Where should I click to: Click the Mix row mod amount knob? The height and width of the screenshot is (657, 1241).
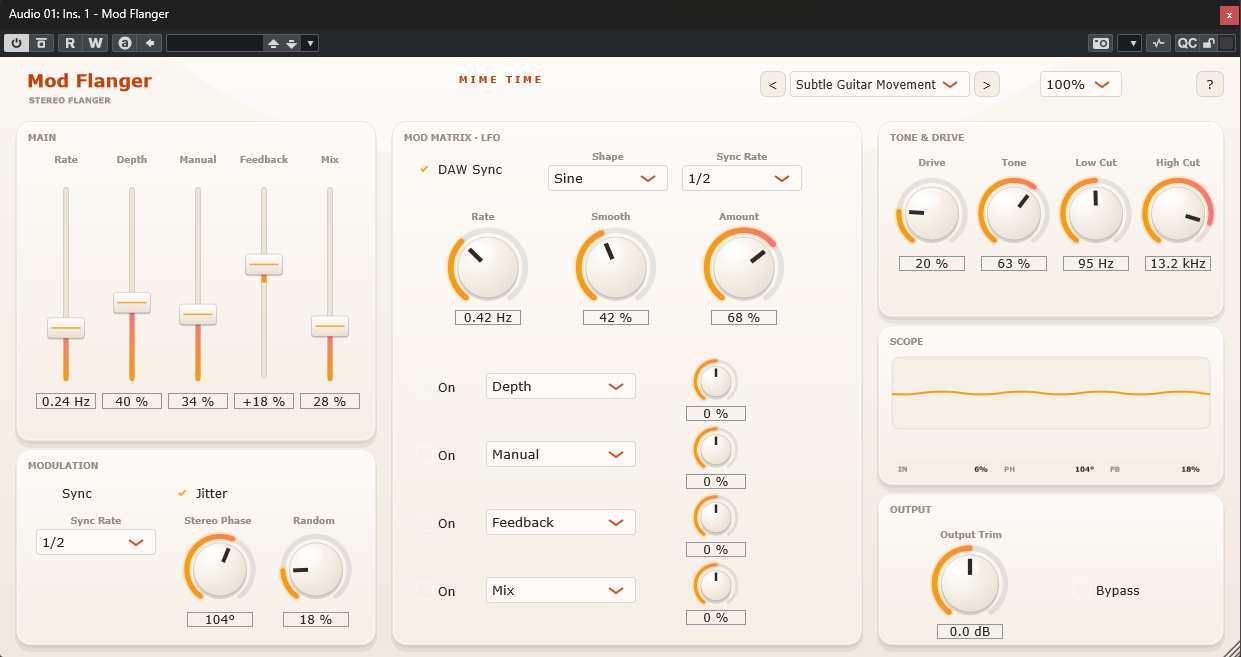[x=716, y=586]
